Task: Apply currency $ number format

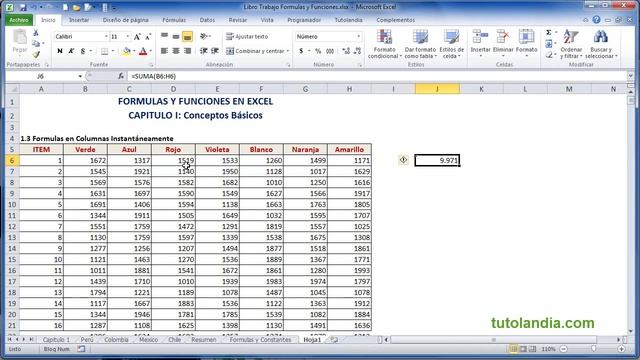Action: pyautogui.click(x=301, y=51)
